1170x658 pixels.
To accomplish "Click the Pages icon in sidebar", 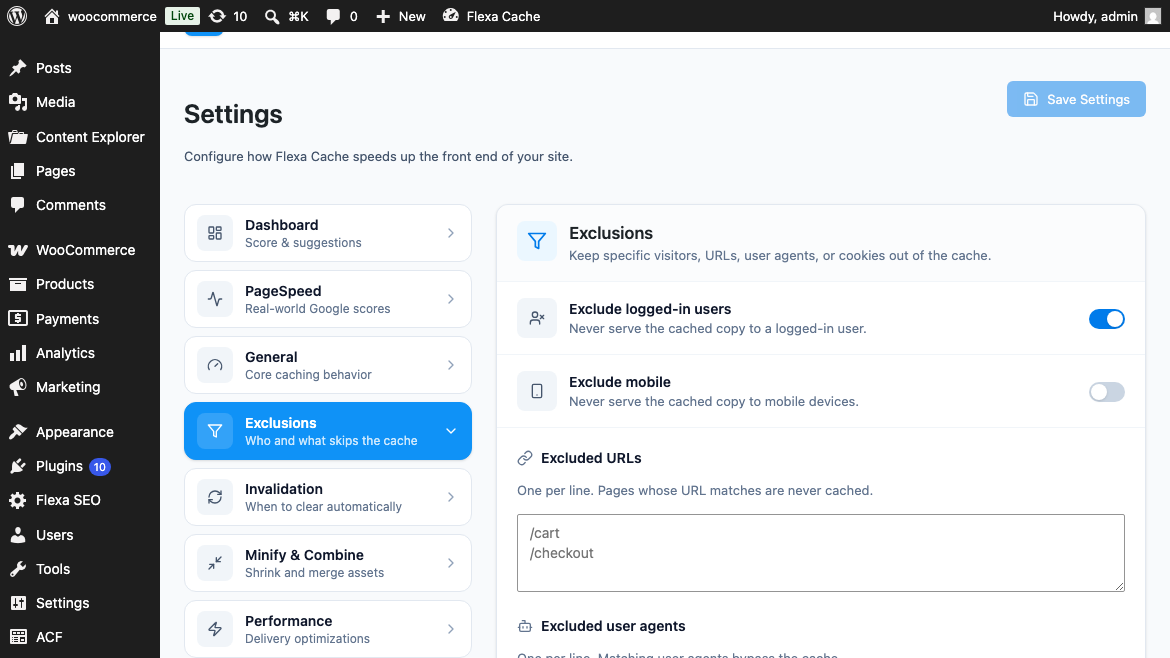I will tap(18, 171).
